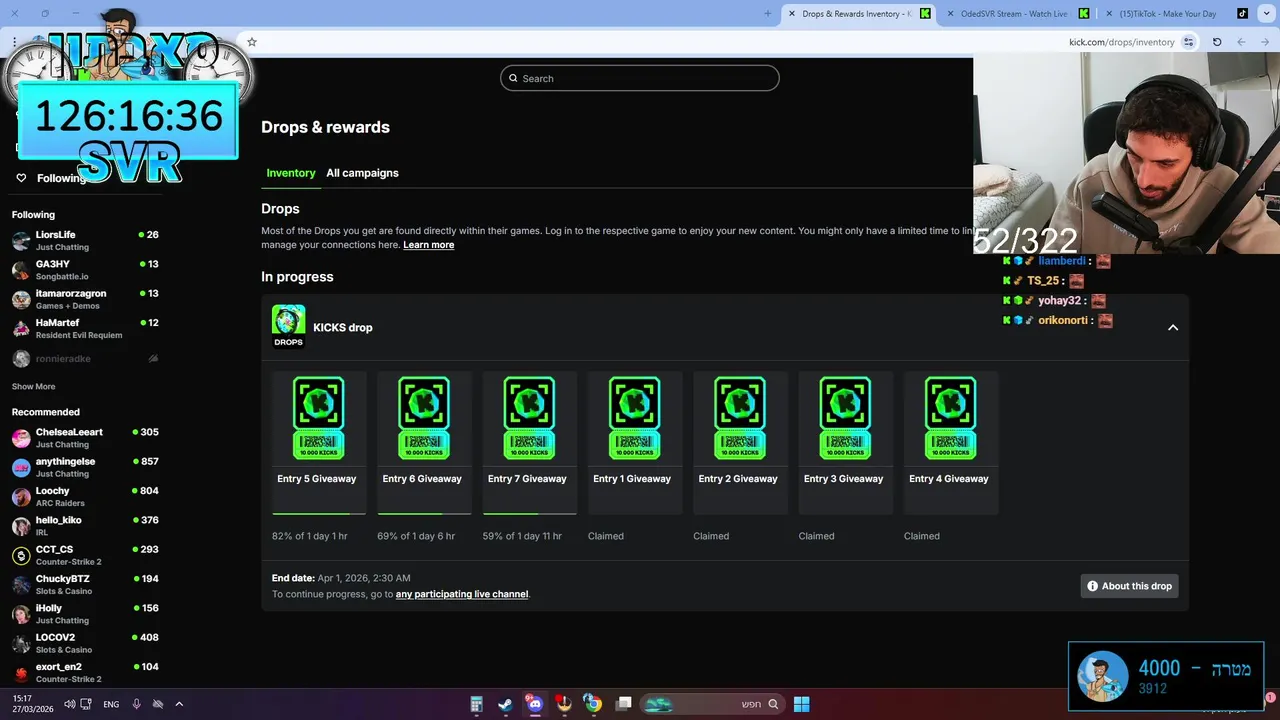Click the Entry 3 Giveaway reward image
Viewport: 1280px width, 720px height.
pyautogui.click(x=845, y=418)
